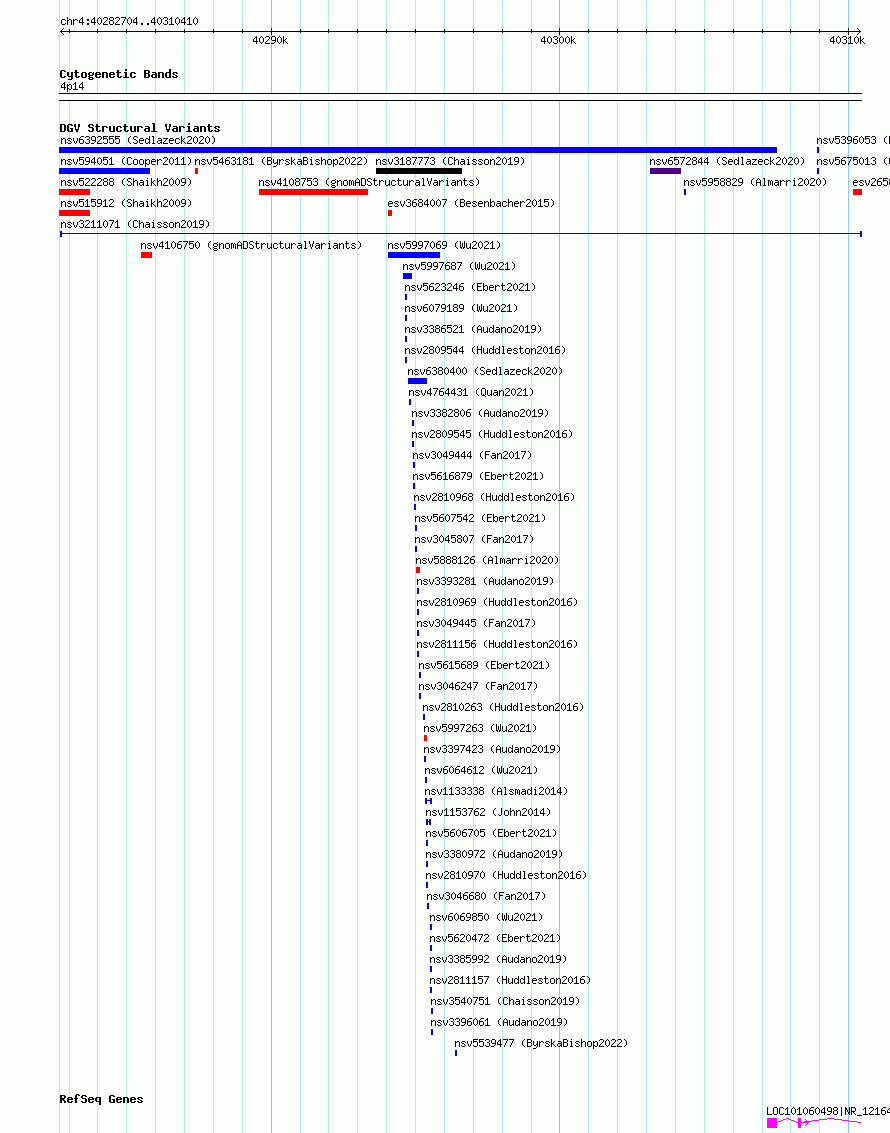Open nsv5997069 (Wu2021) label
Screen dimensions: 890x1133
point(444,245)
